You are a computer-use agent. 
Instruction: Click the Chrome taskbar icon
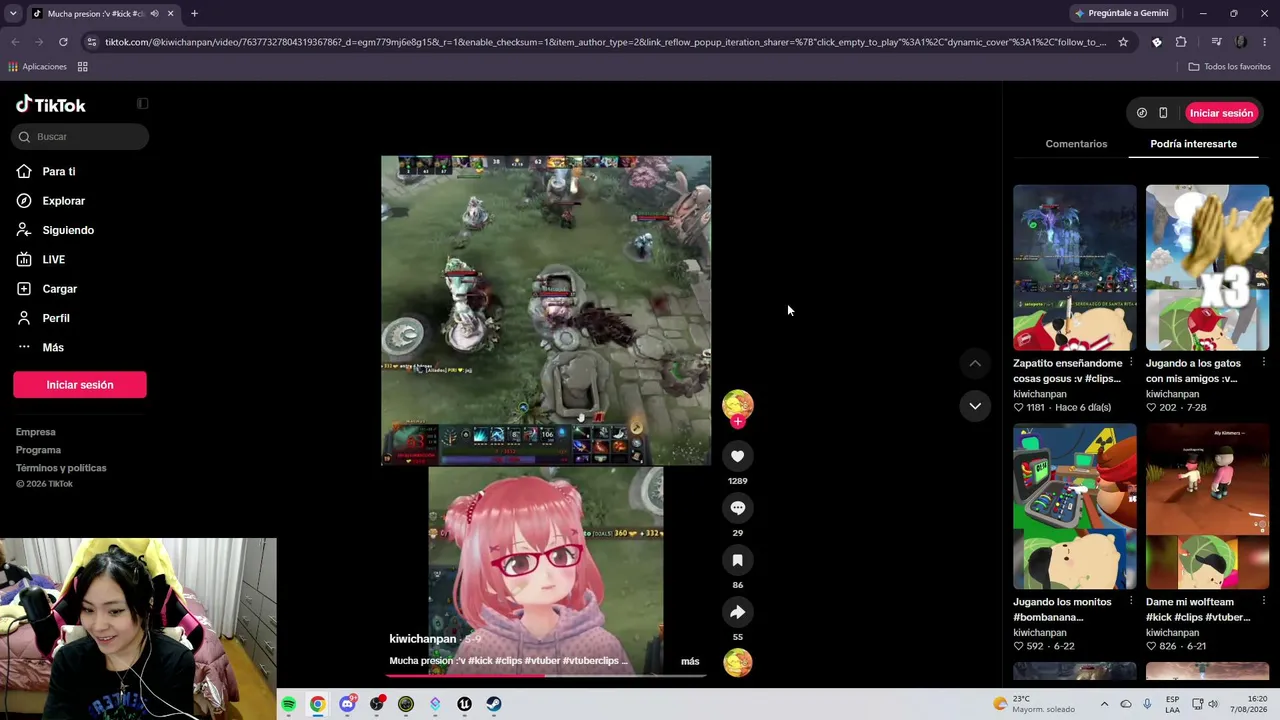click(x=317, y=704)
